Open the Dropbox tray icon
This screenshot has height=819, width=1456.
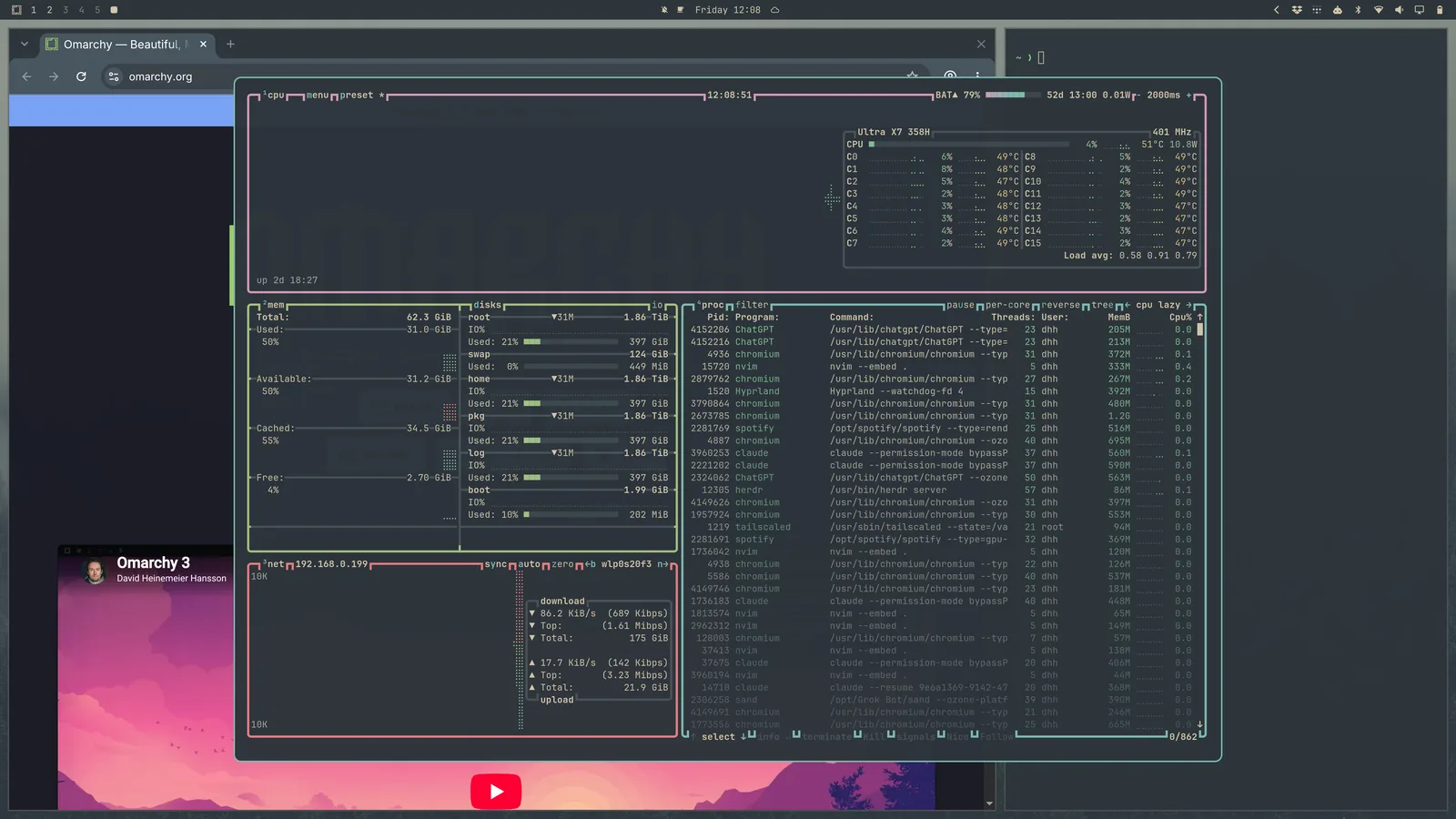click(x=1297, y=10)
